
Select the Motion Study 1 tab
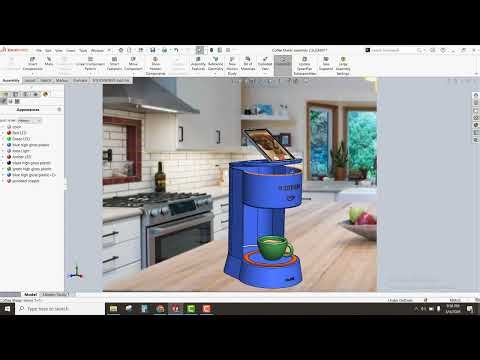click(56, 295)
